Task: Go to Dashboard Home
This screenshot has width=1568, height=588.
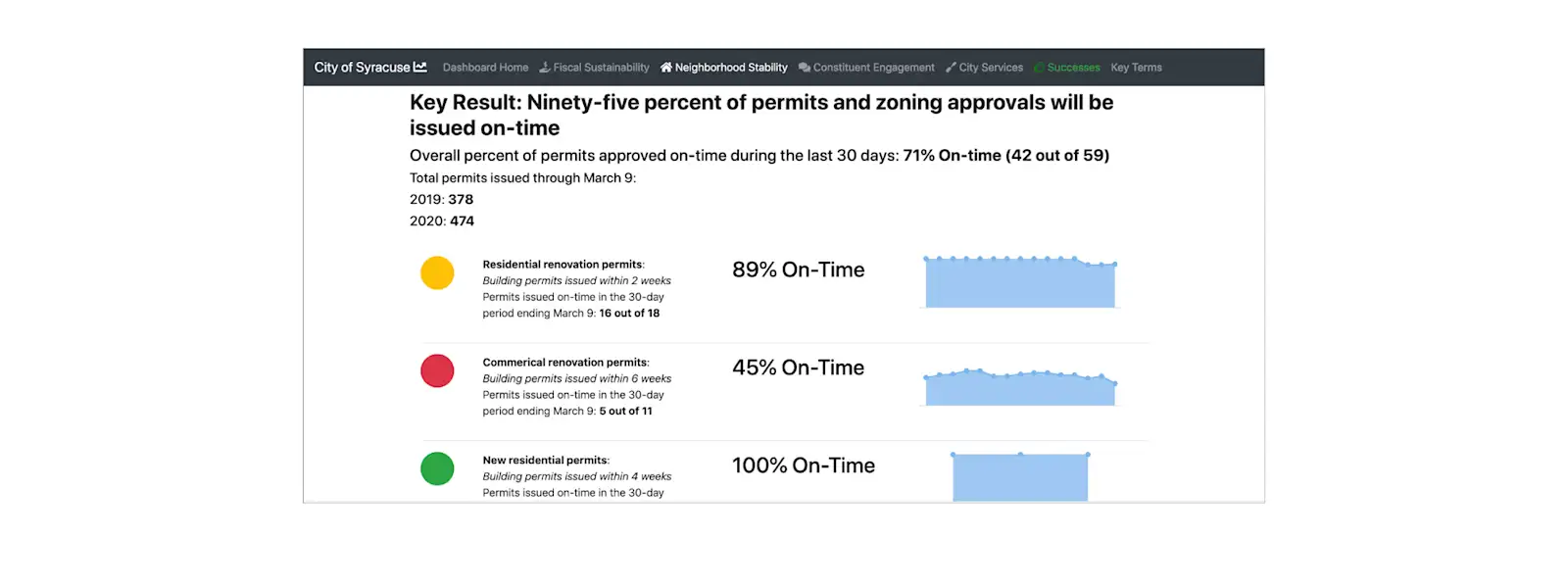Action: point(485,68)
